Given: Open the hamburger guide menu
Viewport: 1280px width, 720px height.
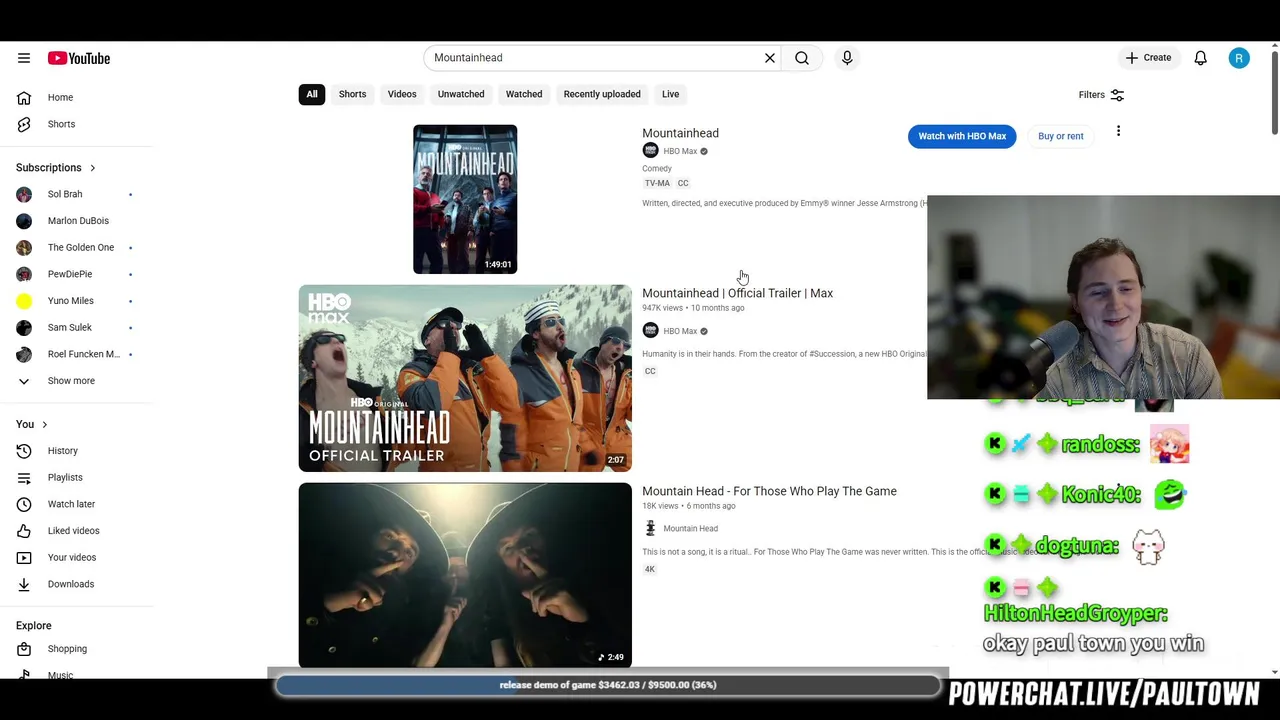Looking at the screenshot, I should [24, 58].
